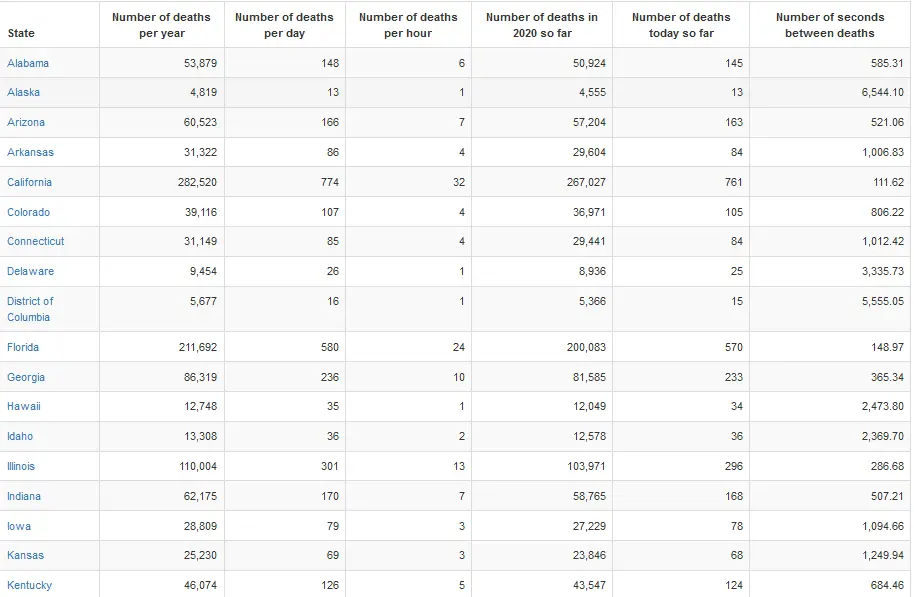The image size is (914, 597).
Task: Click Number of seconds between deaths header
Action: pos(830,25)
